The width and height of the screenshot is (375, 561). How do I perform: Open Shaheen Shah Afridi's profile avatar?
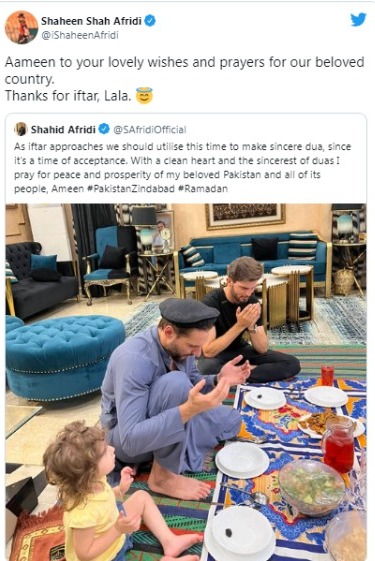coord(21,27)
